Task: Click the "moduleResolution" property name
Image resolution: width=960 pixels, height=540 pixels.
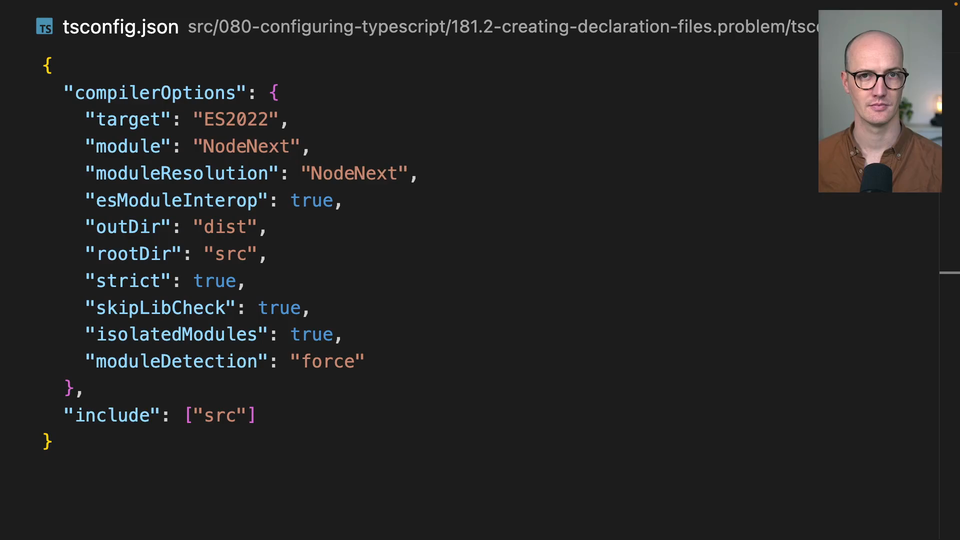Action: point(182,174)
